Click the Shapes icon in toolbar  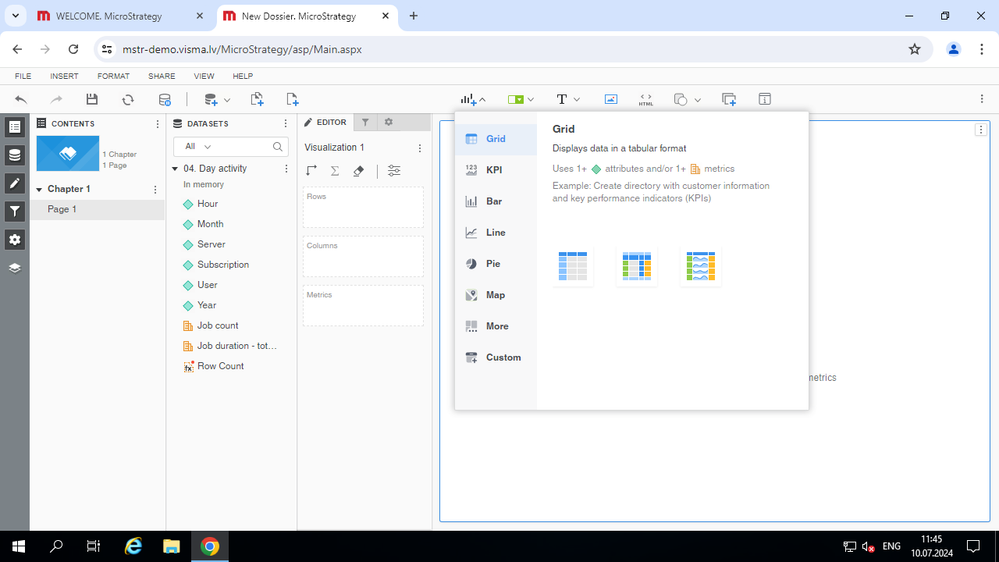click(680, 99)
